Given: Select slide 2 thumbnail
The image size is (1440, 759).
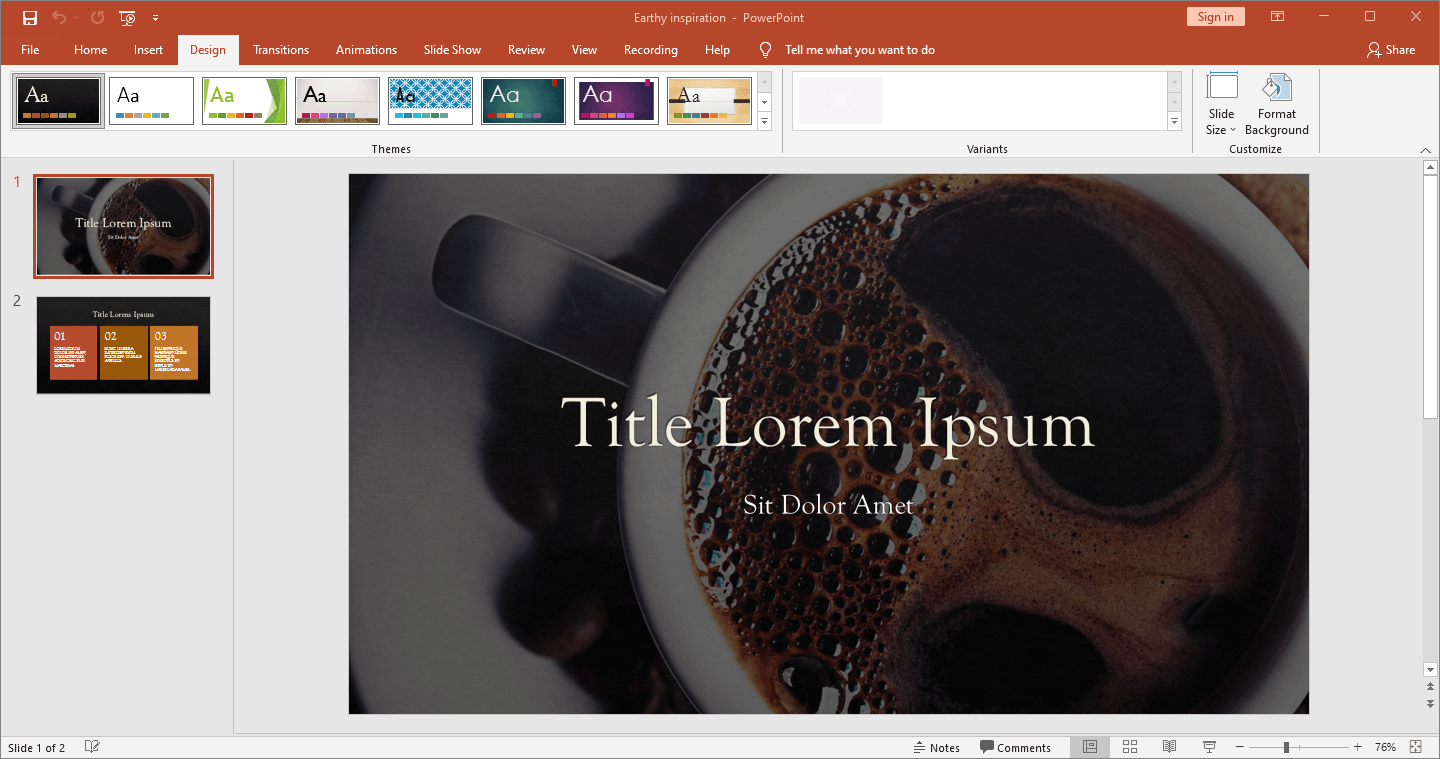Looking at the screenshot, I should click(x=124, y=345).
